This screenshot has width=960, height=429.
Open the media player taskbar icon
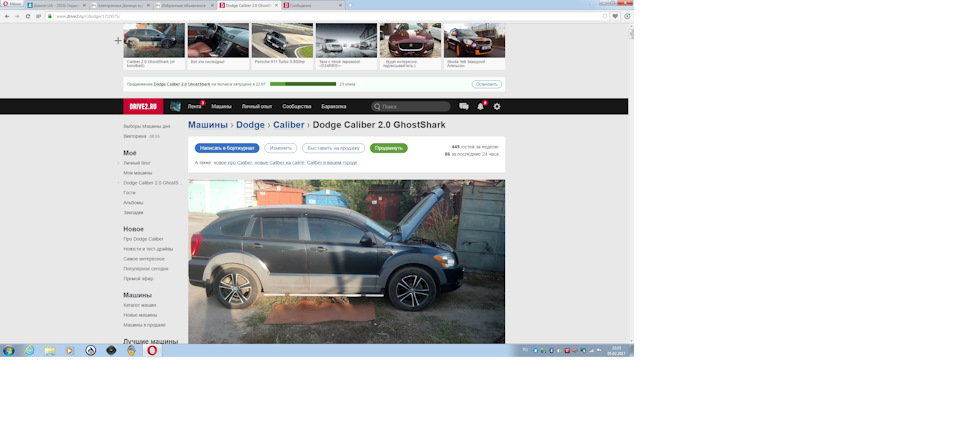pyautogui.click(x=69, y=351)
